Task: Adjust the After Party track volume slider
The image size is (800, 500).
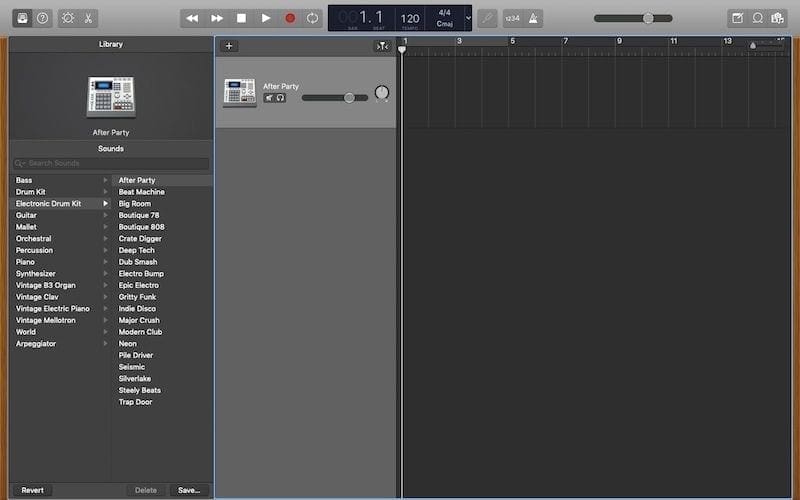Action: click(x=335, y=97)
